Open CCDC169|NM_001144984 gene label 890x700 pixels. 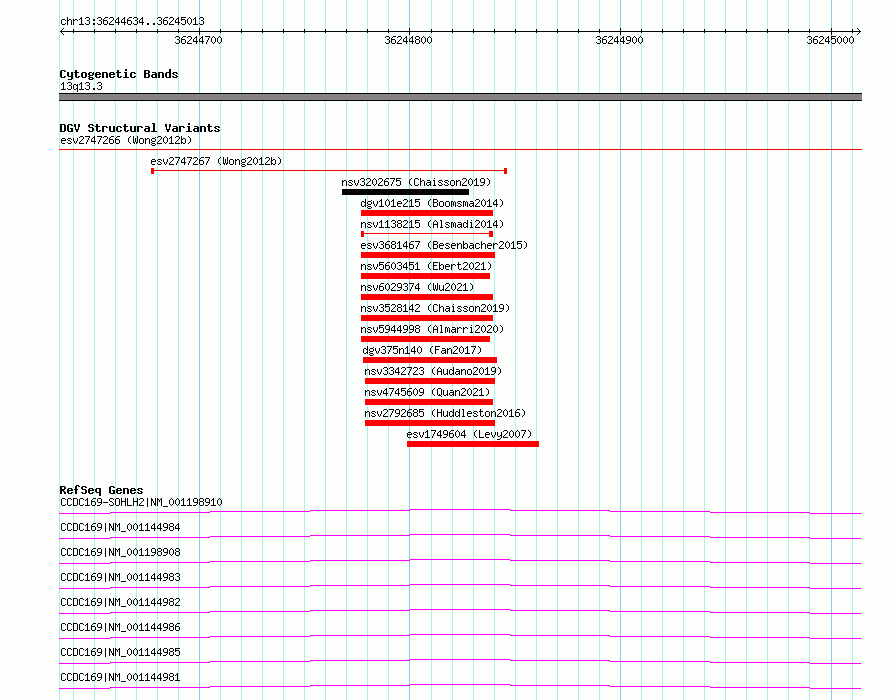[120, 527]
